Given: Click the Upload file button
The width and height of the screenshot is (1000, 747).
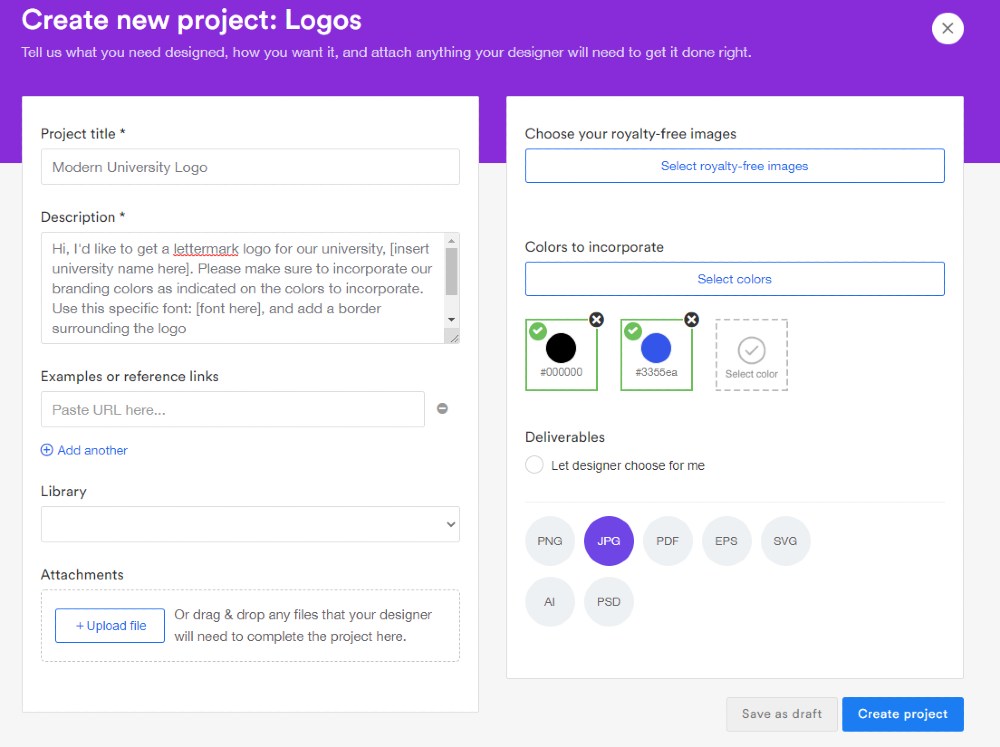Looking at the screenshot, I should [x=110, y=626].
